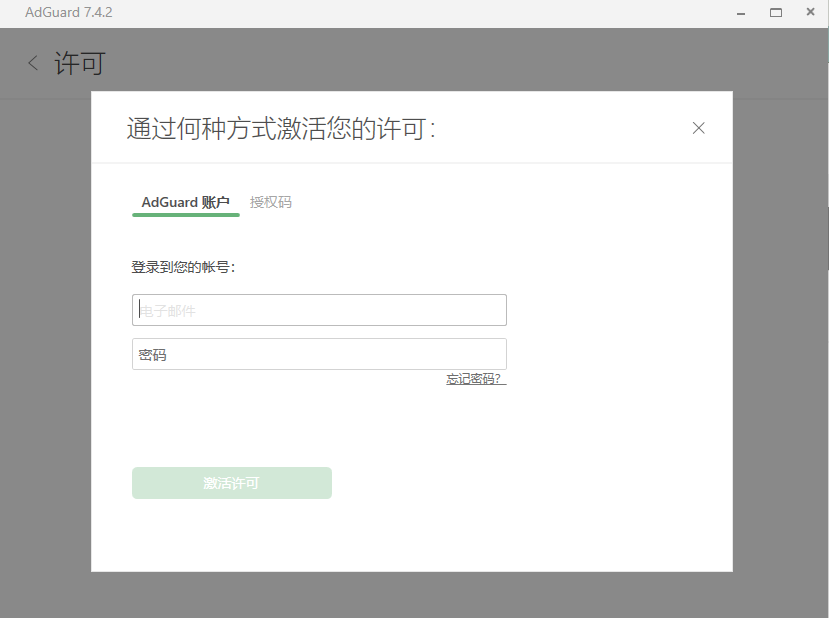
Task: Close the license activation dialog
Action: pyautogui.click(x=698, y=128)
